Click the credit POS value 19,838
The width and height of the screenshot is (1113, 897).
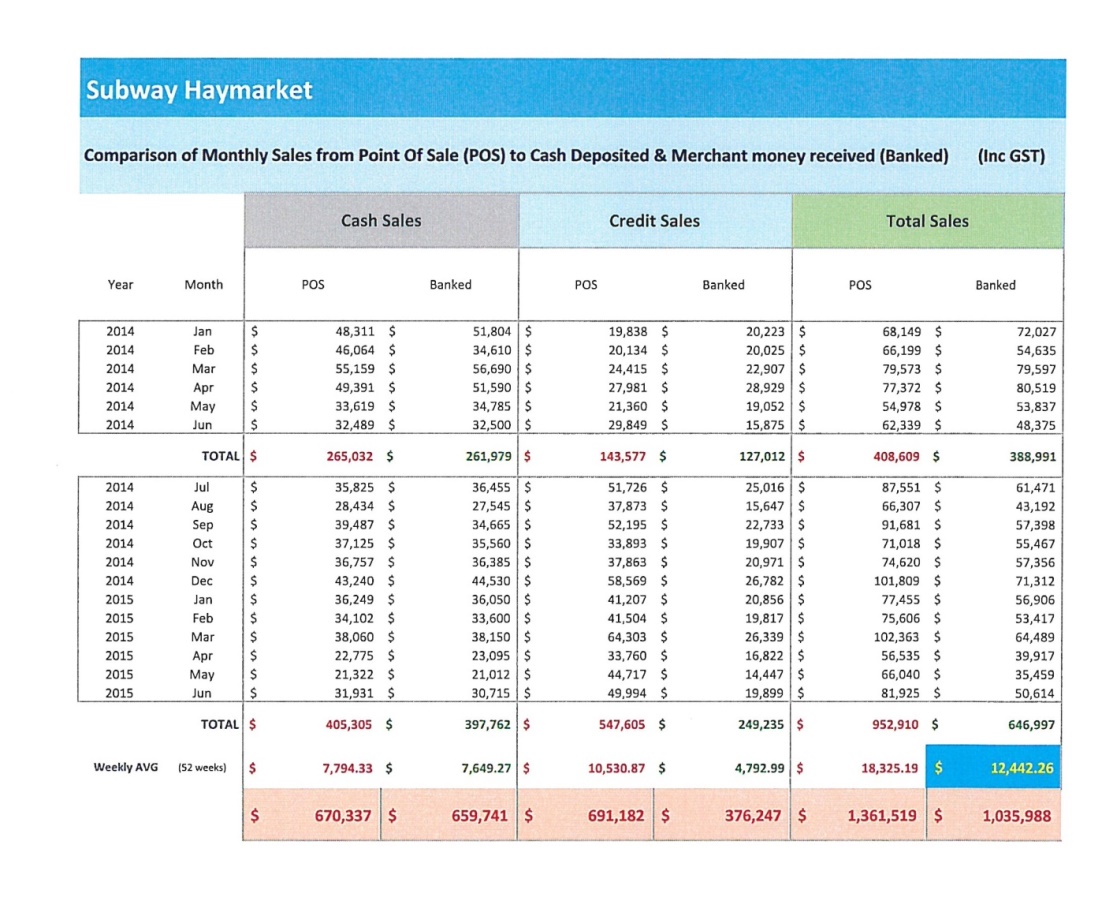coord(627,331)
